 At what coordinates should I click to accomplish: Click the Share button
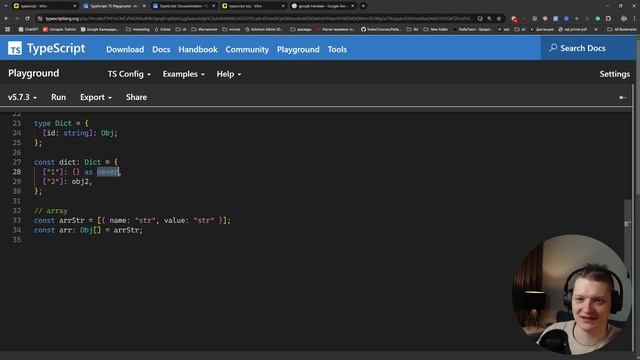[x=136, y=98]
